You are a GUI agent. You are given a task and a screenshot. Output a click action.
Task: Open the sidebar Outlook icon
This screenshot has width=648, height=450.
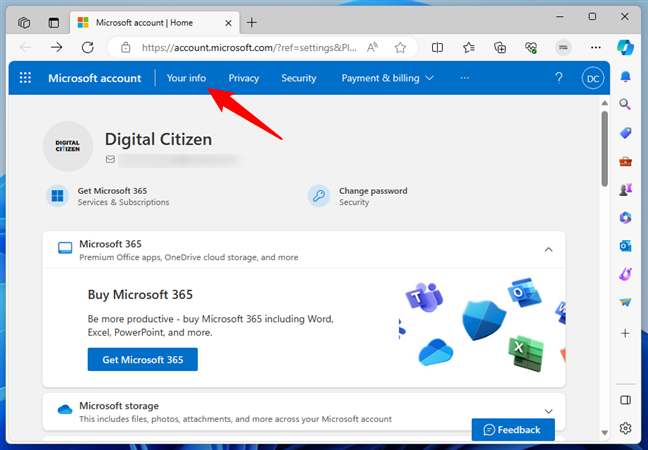pos(625,246)
